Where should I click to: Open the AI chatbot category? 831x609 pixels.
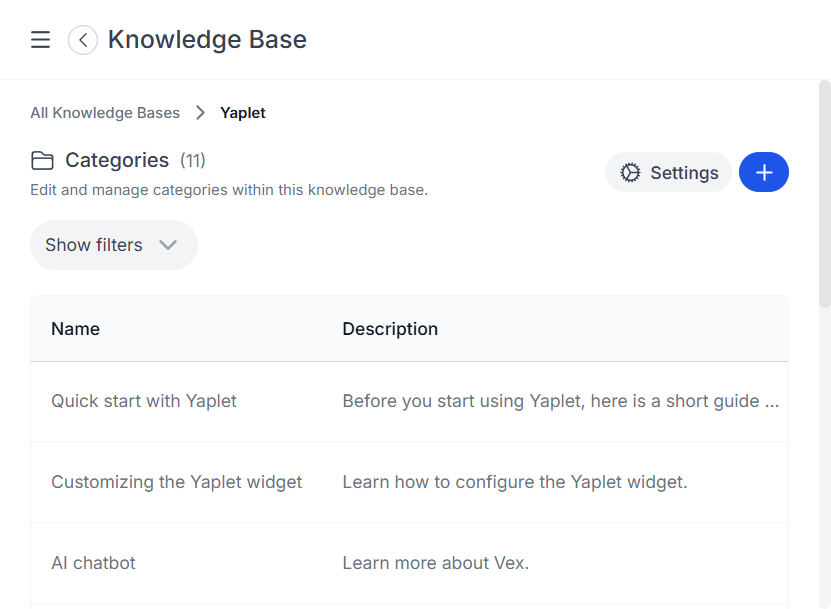93,563
